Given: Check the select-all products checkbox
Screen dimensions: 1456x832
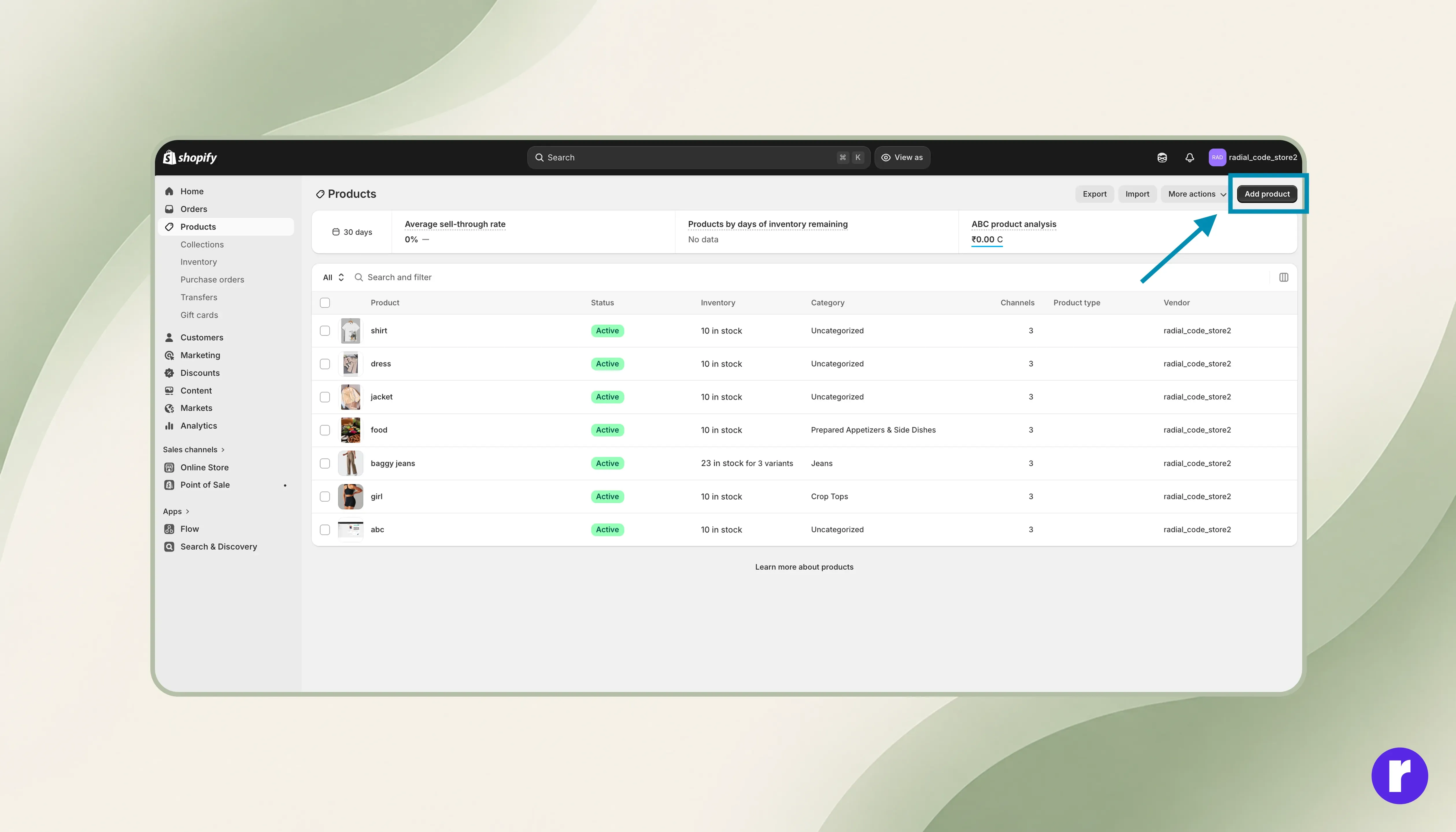Looking at the screenshot, I should [x=325, y=303].
